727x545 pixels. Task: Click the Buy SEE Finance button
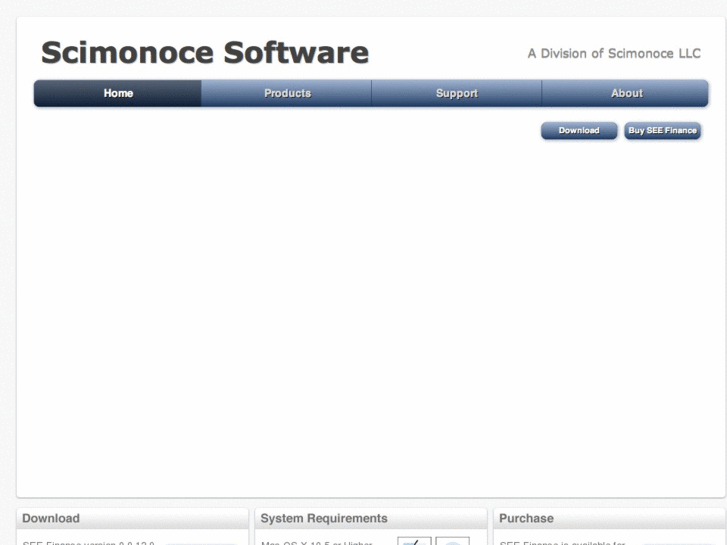663,130
